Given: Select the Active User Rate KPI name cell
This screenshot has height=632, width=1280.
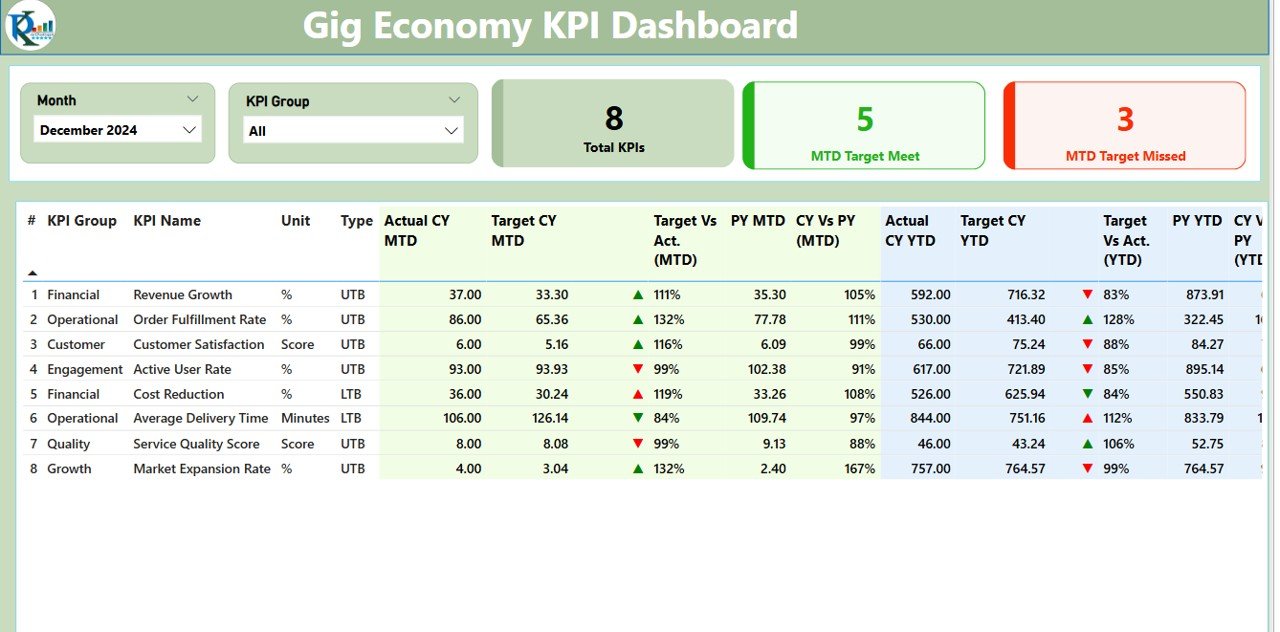Looking at the screenshot, I should (x=182, y=370).
